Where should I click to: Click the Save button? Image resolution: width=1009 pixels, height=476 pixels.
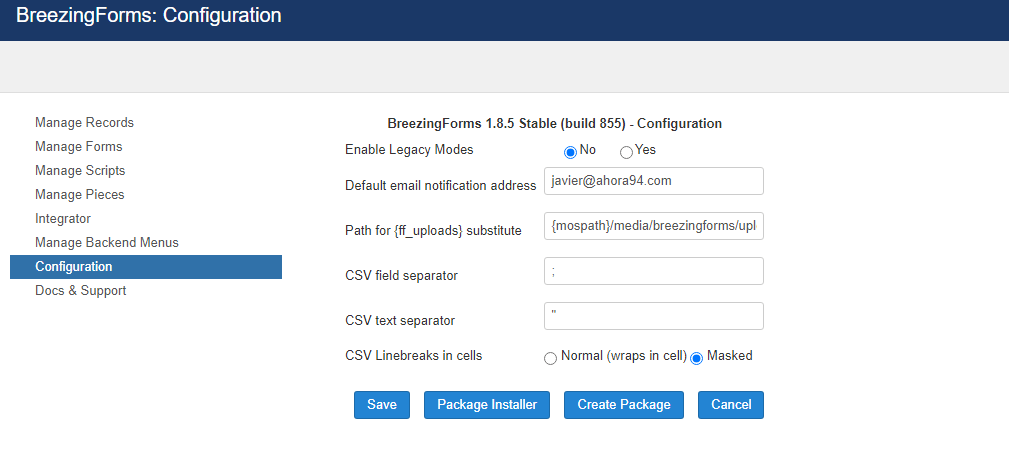[382, 405]
